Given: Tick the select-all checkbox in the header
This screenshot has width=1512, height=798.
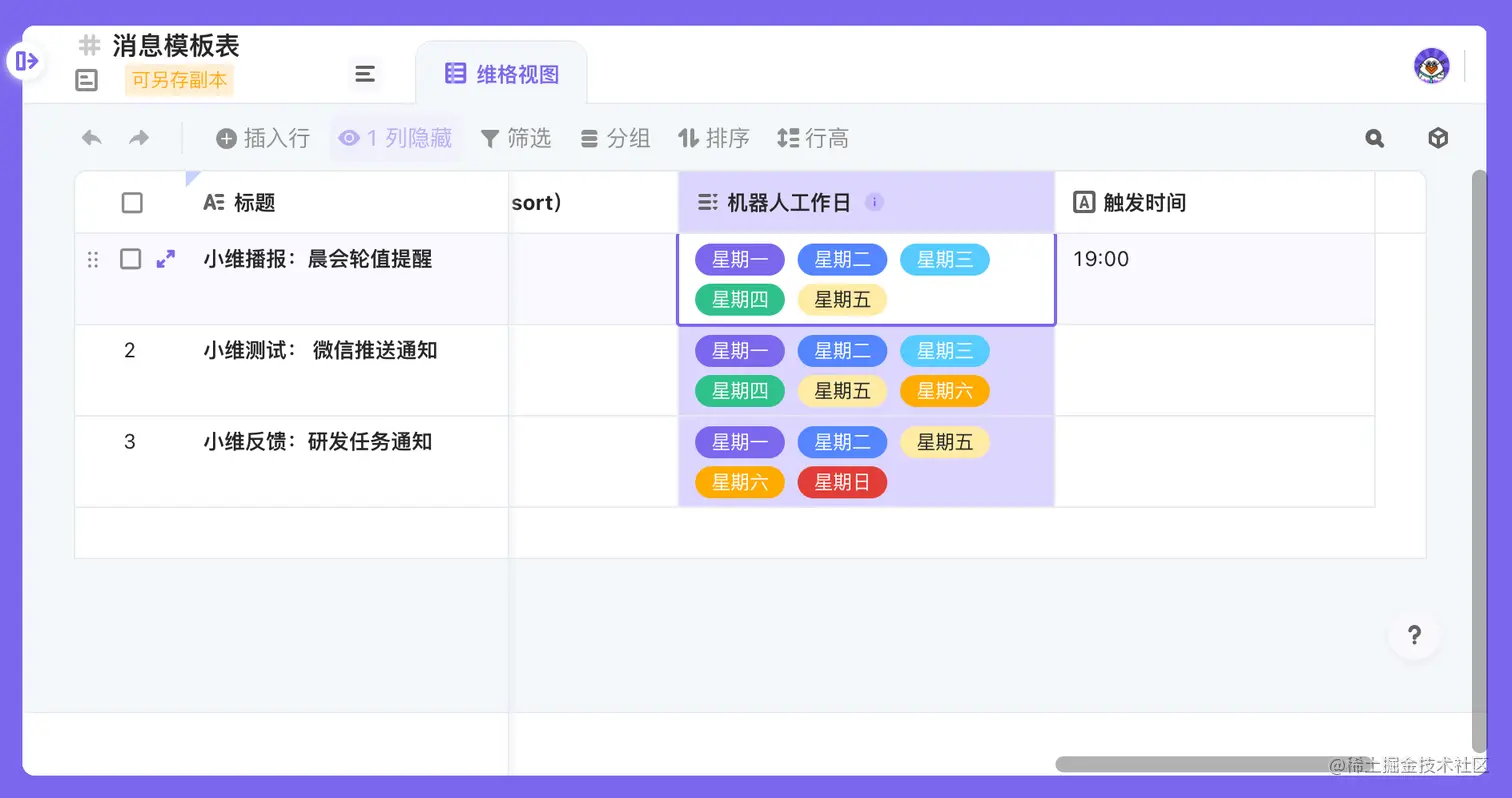Looking at the screenshot, I should coord(132,203).
